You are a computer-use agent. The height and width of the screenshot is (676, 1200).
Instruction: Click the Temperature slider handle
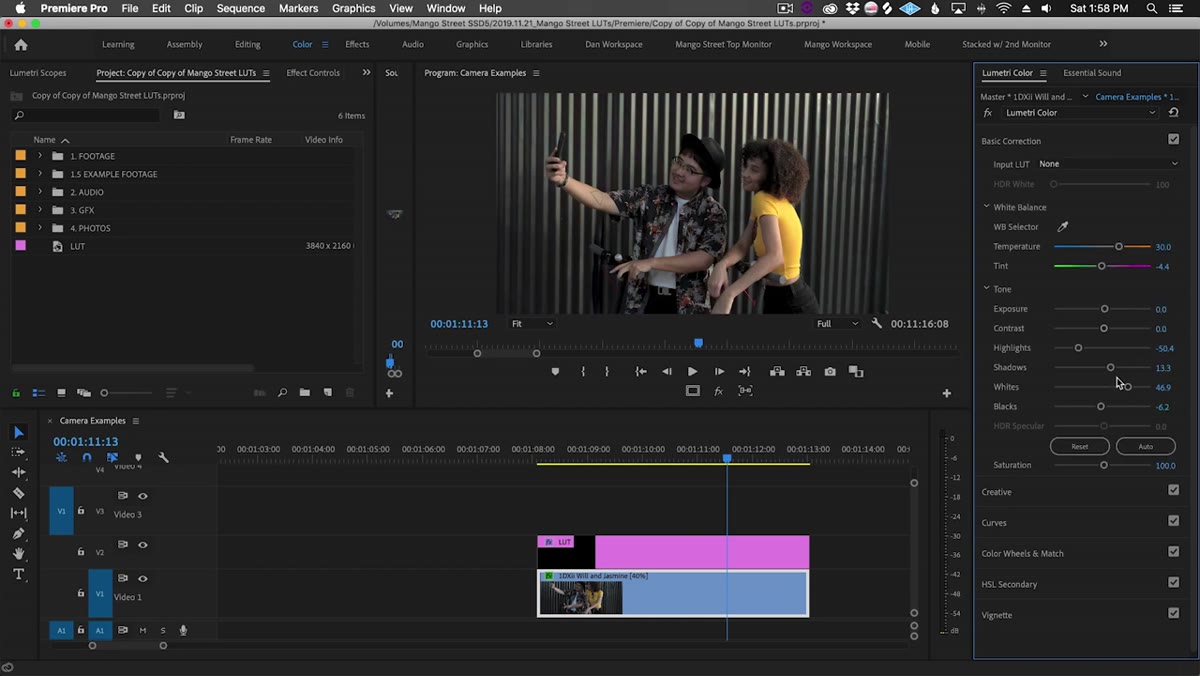point(1119,246)
